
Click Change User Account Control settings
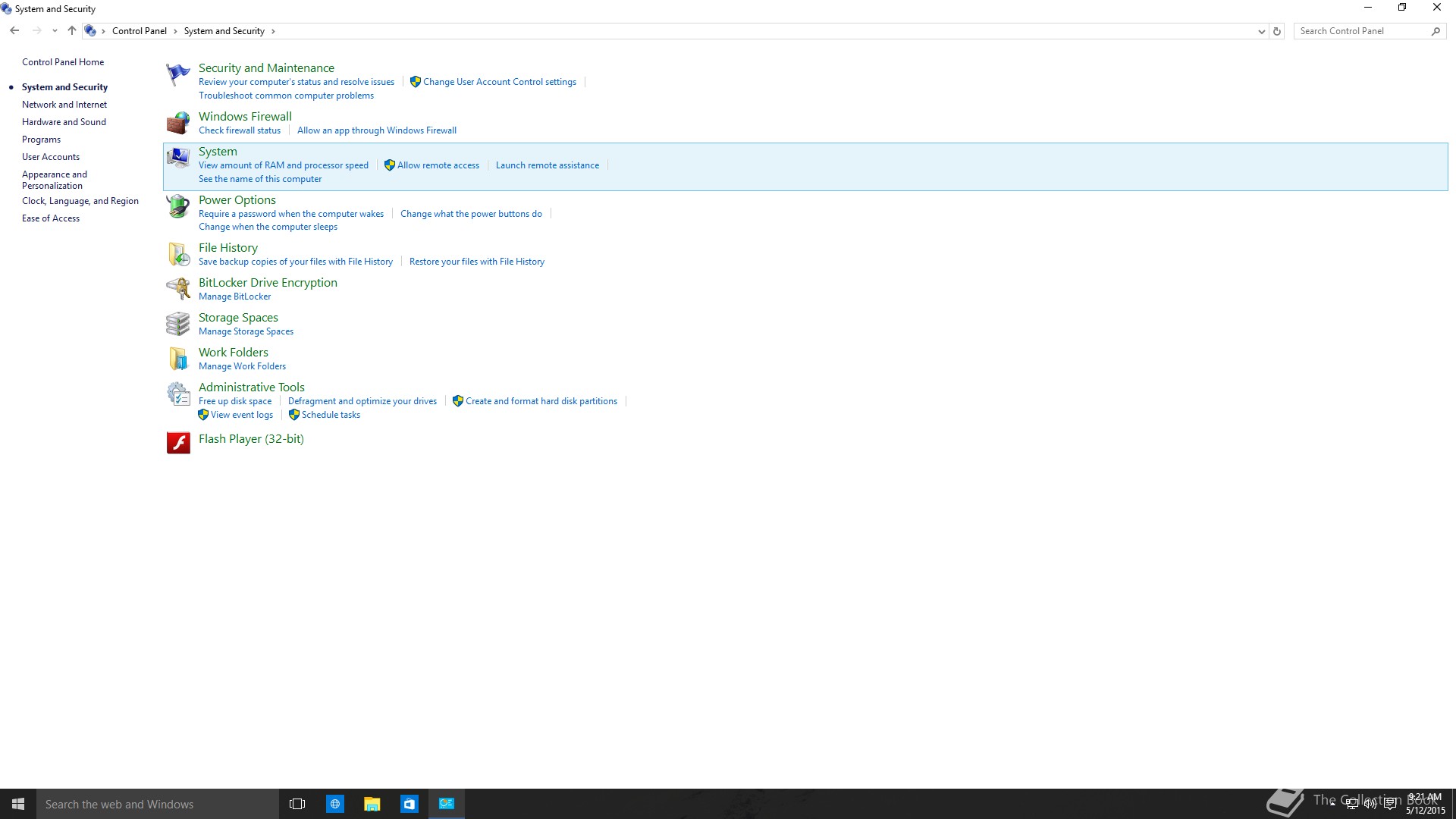pos(500,82)
